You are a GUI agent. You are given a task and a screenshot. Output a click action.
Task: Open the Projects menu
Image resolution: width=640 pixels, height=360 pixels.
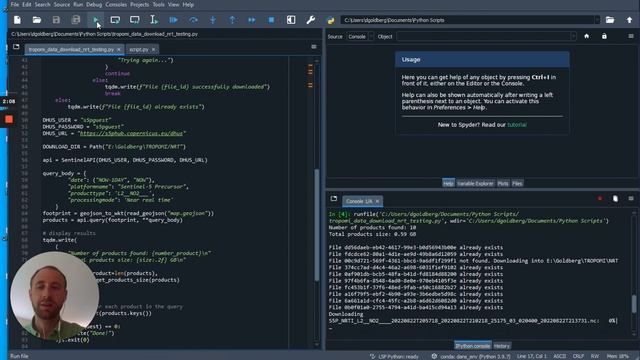coord(140,4)
